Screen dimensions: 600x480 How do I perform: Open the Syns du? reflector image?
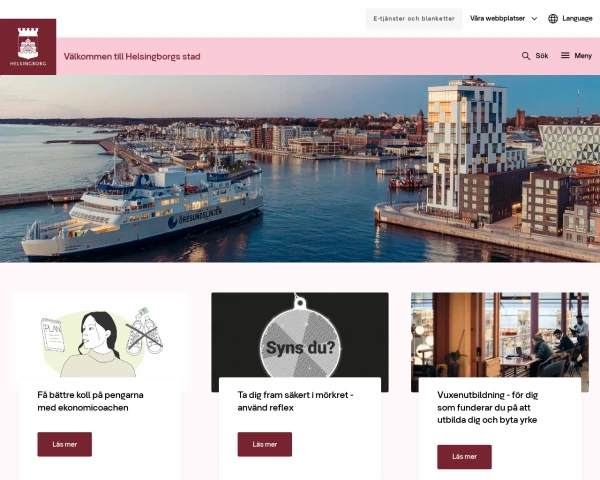click(x=300, y=335)
